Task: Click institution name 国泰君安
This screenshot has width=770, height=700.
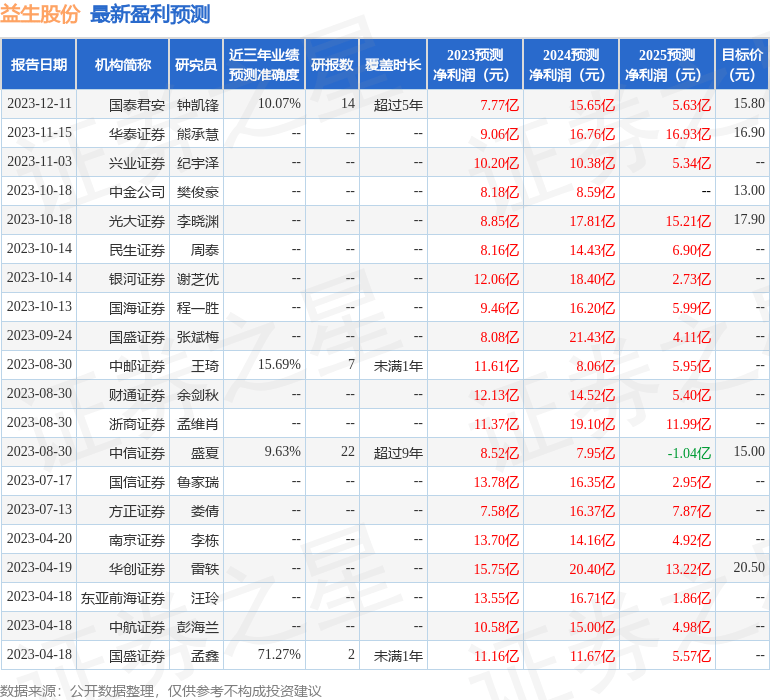Action: pyautogui.click(x=137, y=105)
